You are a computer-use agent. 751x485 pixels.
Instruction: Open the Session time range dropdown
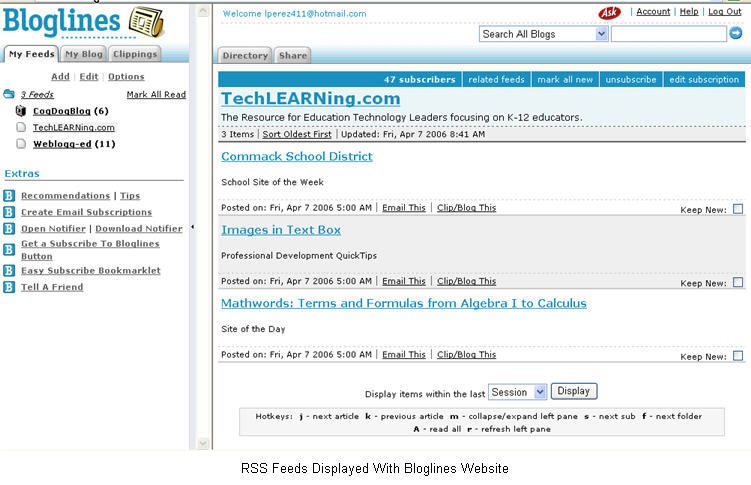[x=517, y=392]
